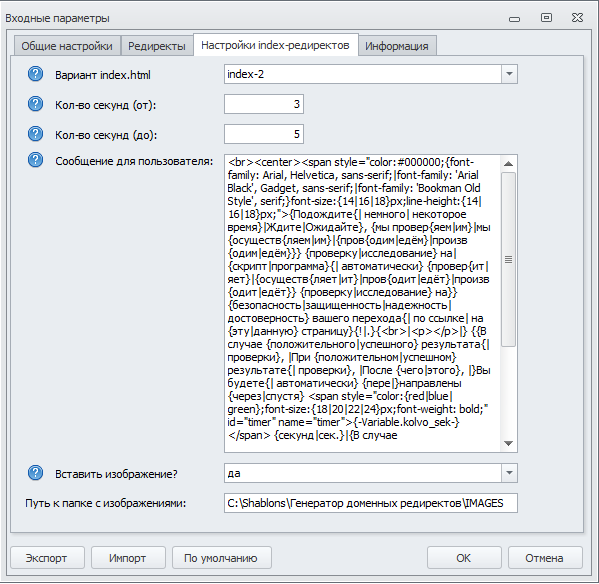Screen dimensions: 599x584
Task: Click the message scrollbar up arrow
Action: (508, 164)
